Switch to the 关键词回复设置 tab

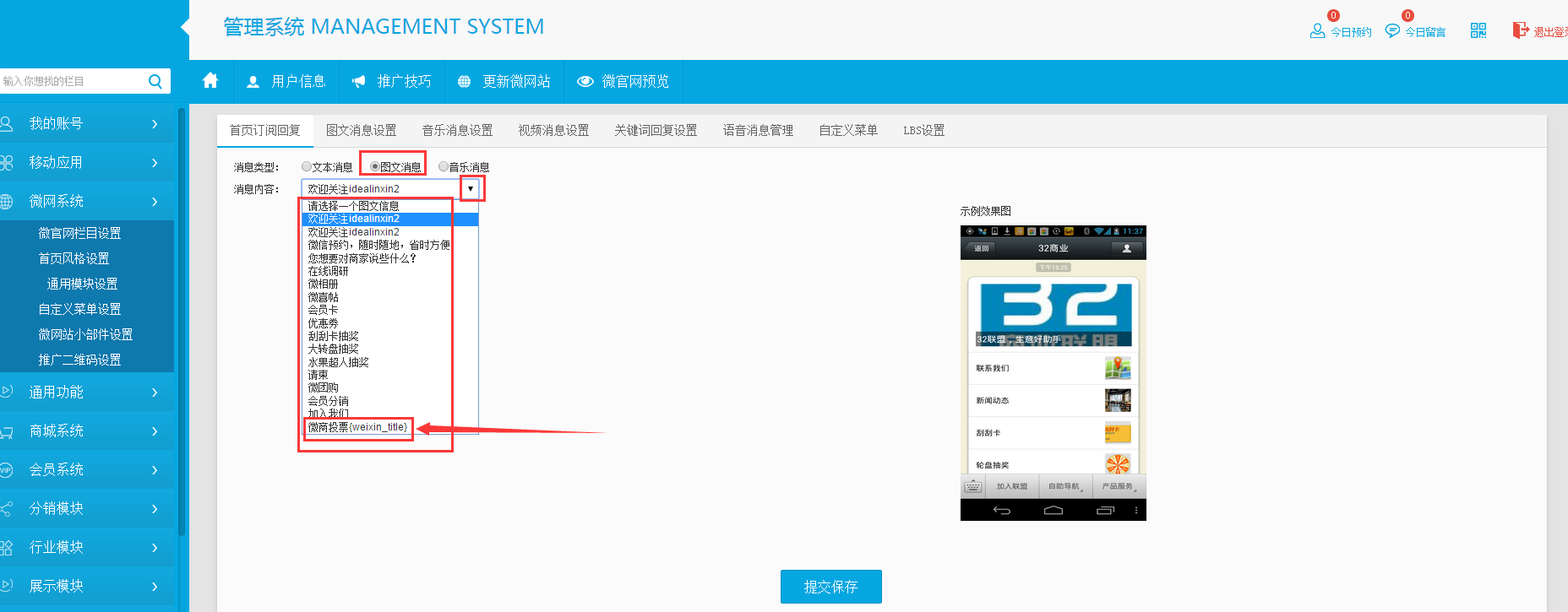[x=656, y=130]
